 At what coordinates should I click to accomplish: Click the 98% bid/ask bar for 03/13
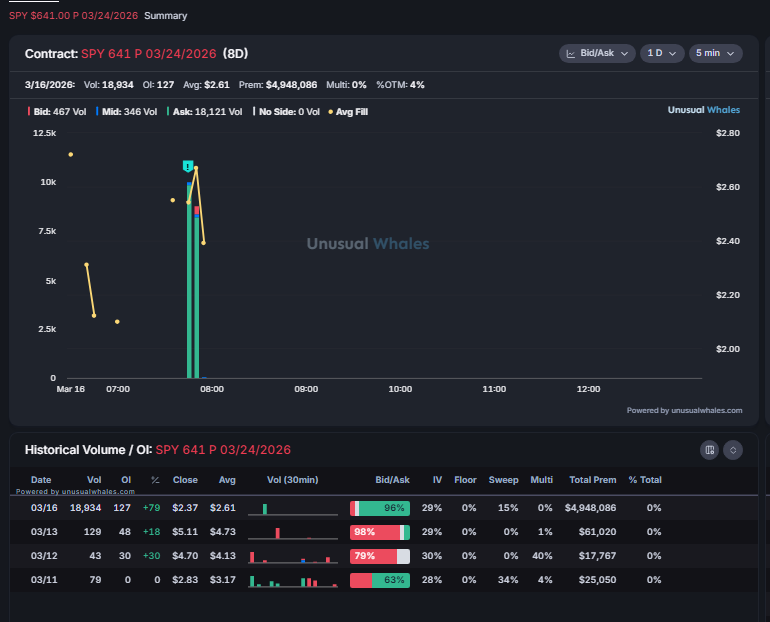(380, 532)
